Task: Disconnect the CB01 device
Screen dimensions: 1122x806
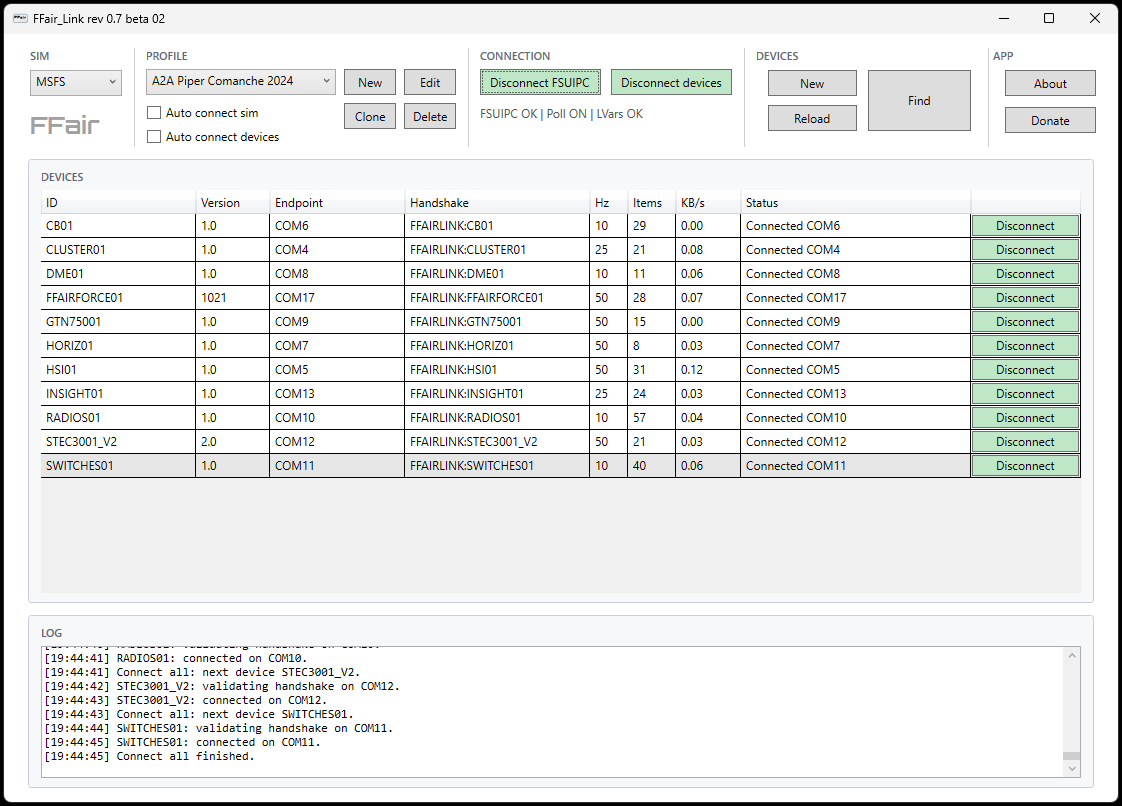Action: pyautogui.click(x=1025, y=225)
